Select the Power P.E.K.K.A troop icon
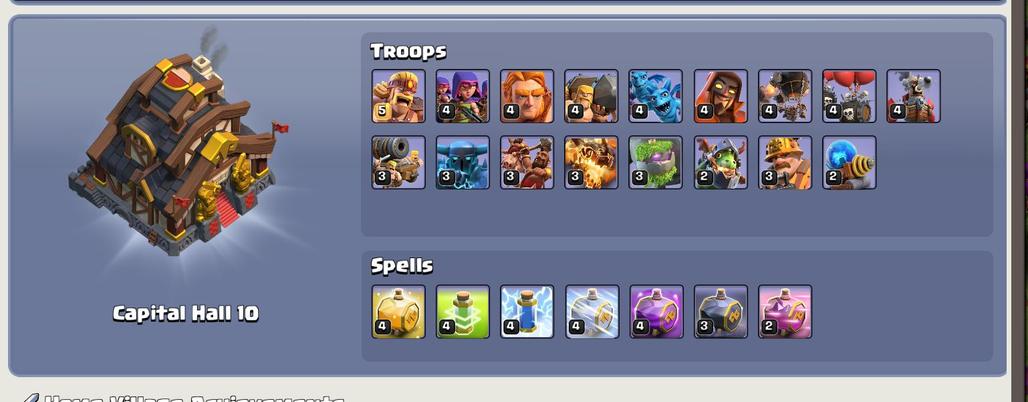The height and width of the screenshot is (402, 1028). tap(462, 163)
